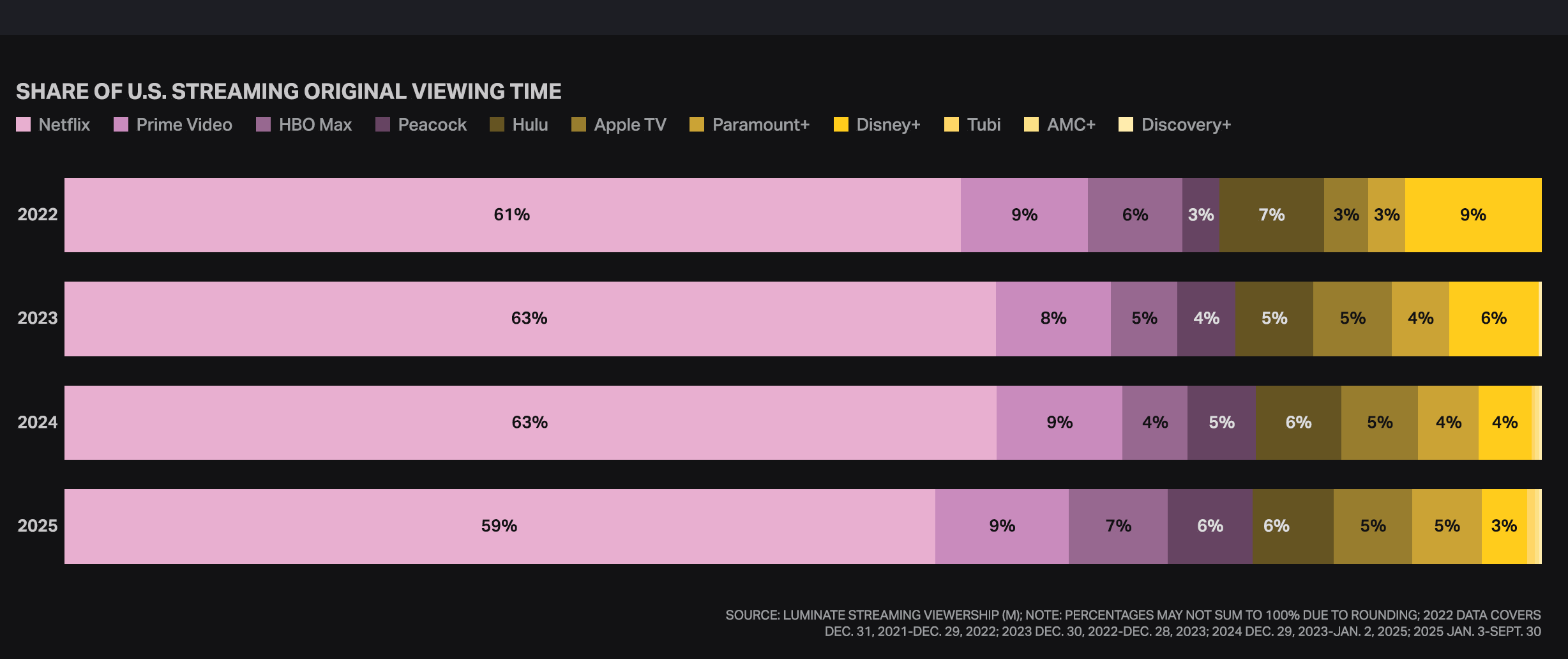Select the 61% Netflix segment in 2022
This screenshot has height=659, width=1568.
(x=512, y=215)
